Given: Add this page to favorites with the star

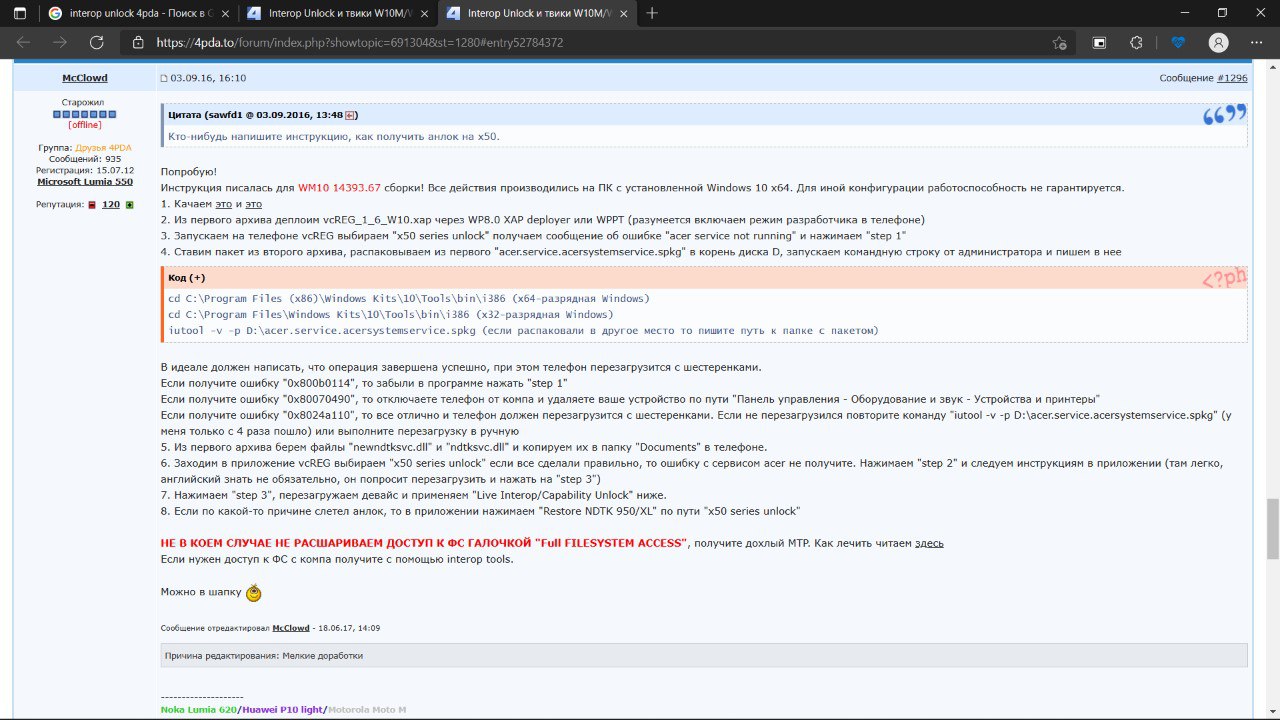Looking at the screenshot, I should (x=1060, y=43).
